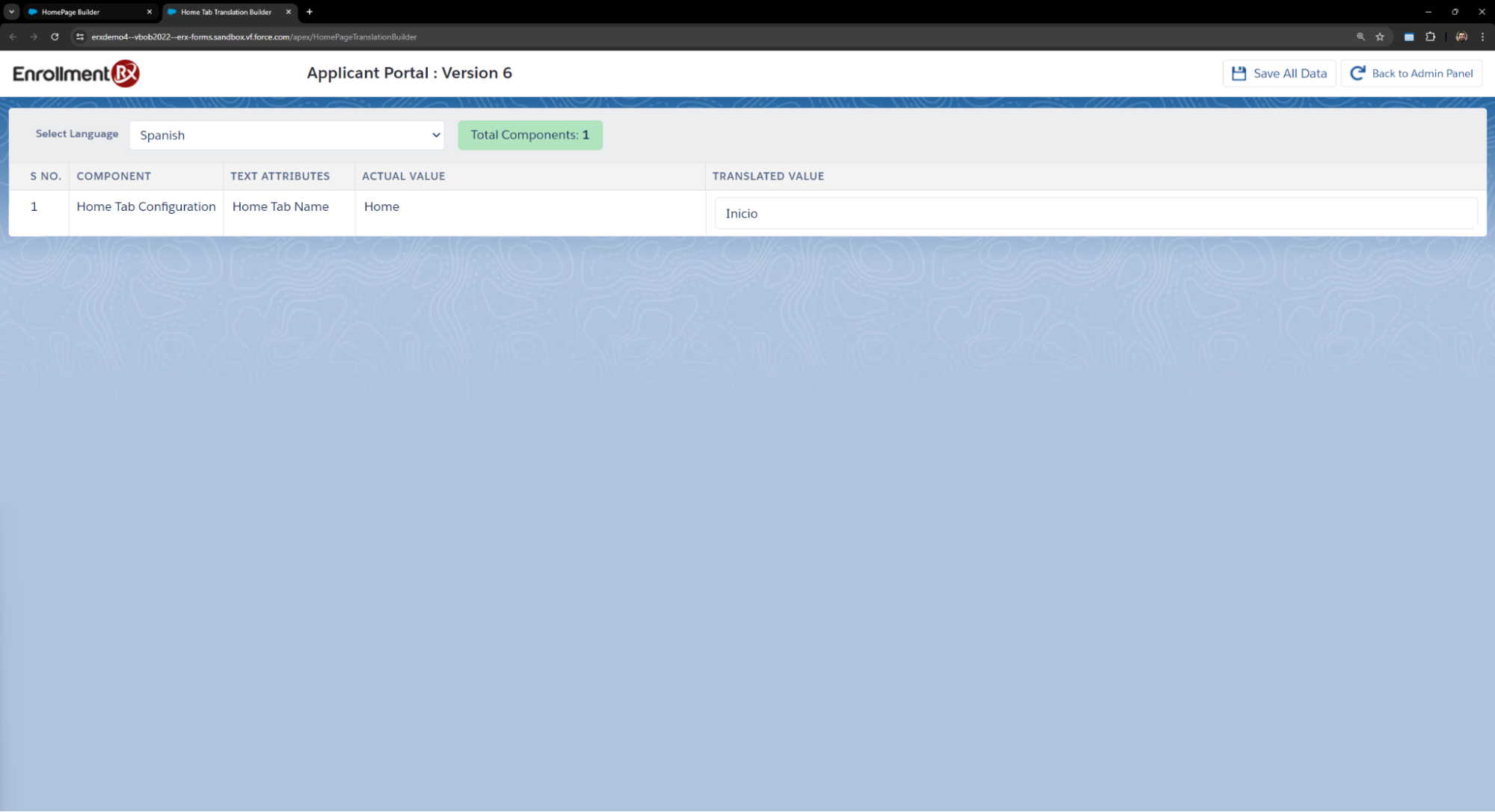Image resolution: width=1495 pixels, height=812 pixels.
Task: Click the EnrollmentRx logo
Action: point(76,73)
